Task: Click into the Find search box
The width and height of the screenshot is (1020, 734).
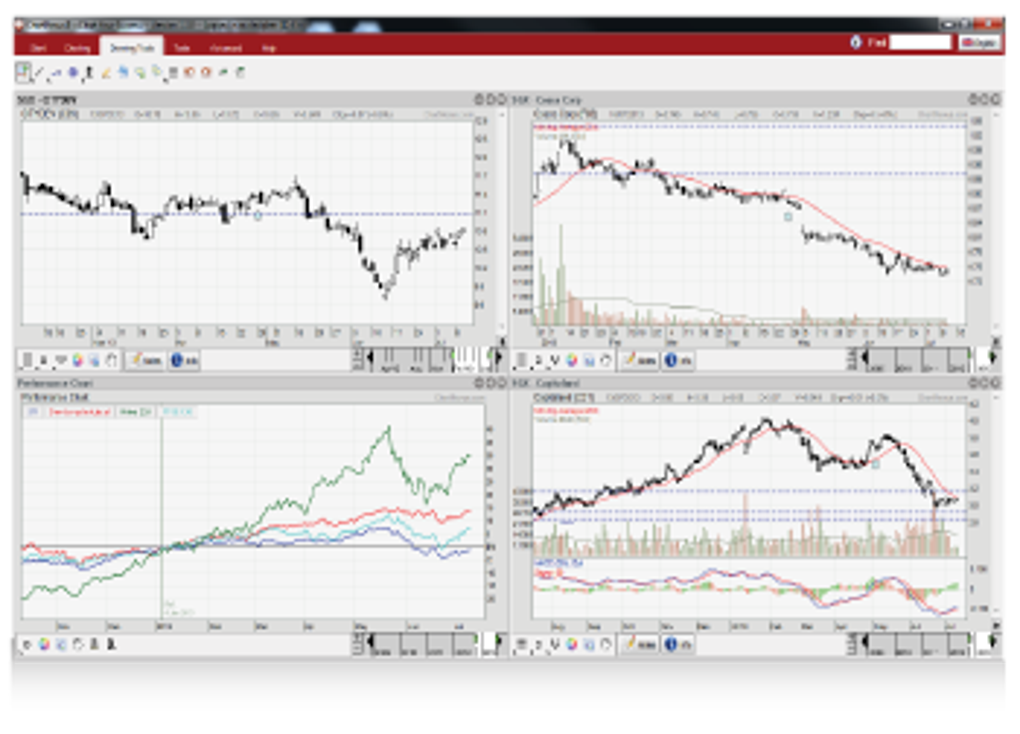Action: click(920, 42)
